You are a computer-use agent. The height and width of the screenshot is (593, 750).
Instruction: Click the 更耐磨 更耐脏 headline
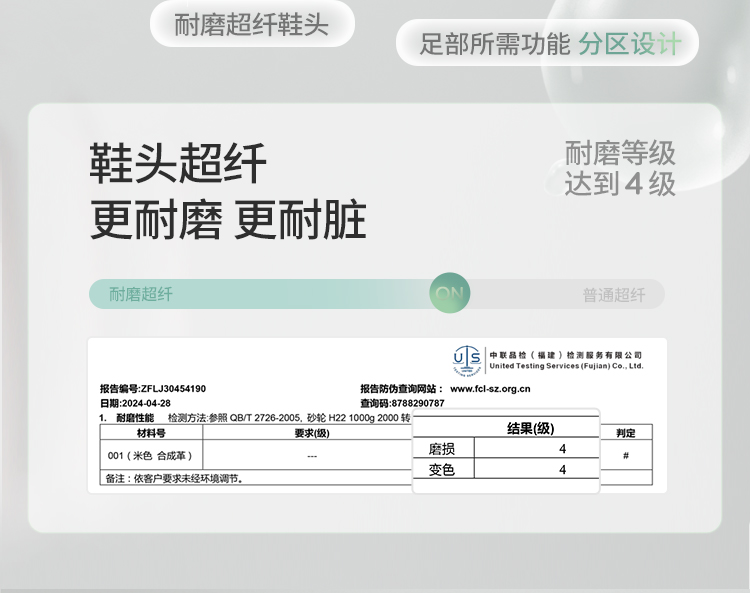228,220
